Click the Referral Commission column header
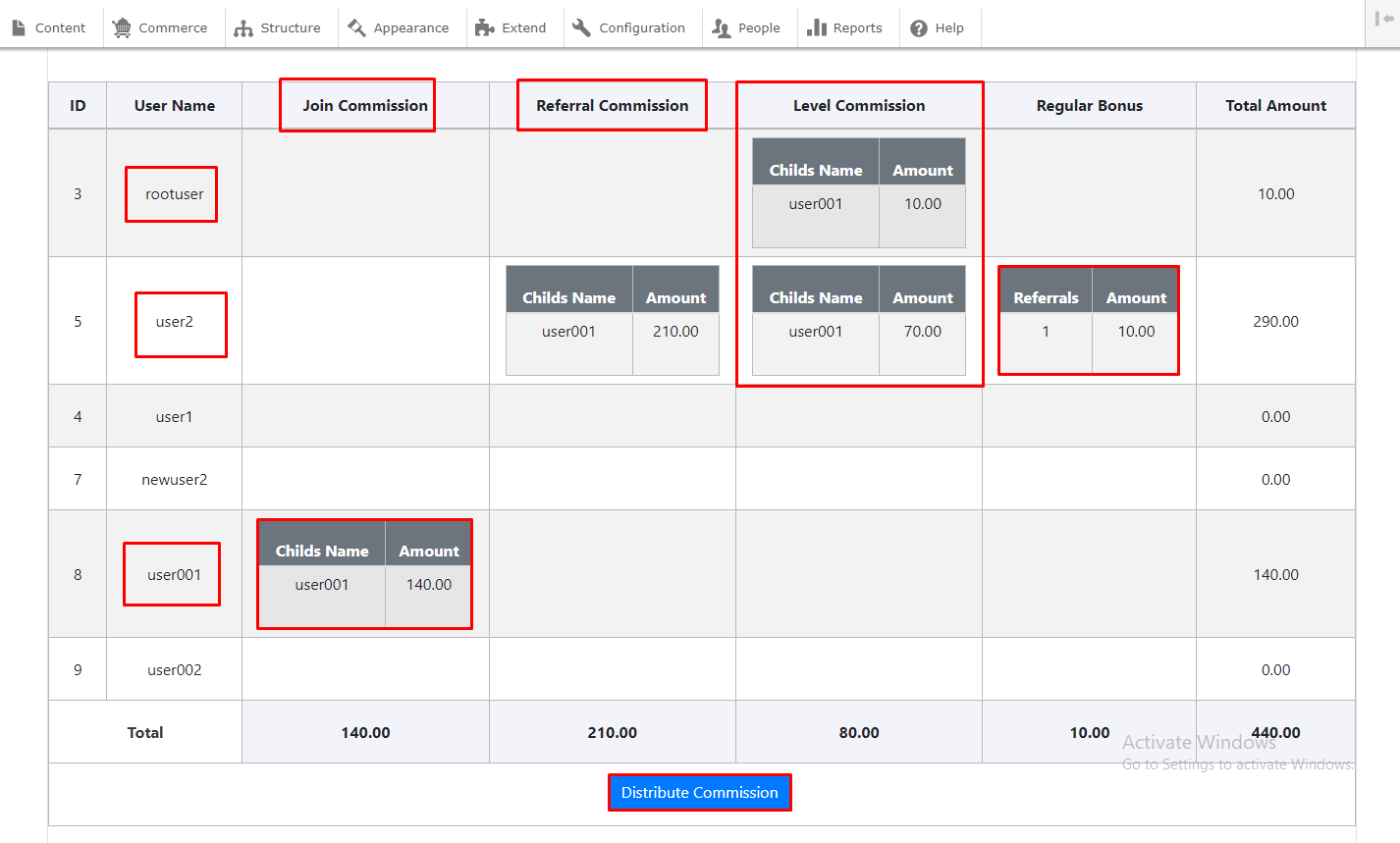 pos(612,105)
